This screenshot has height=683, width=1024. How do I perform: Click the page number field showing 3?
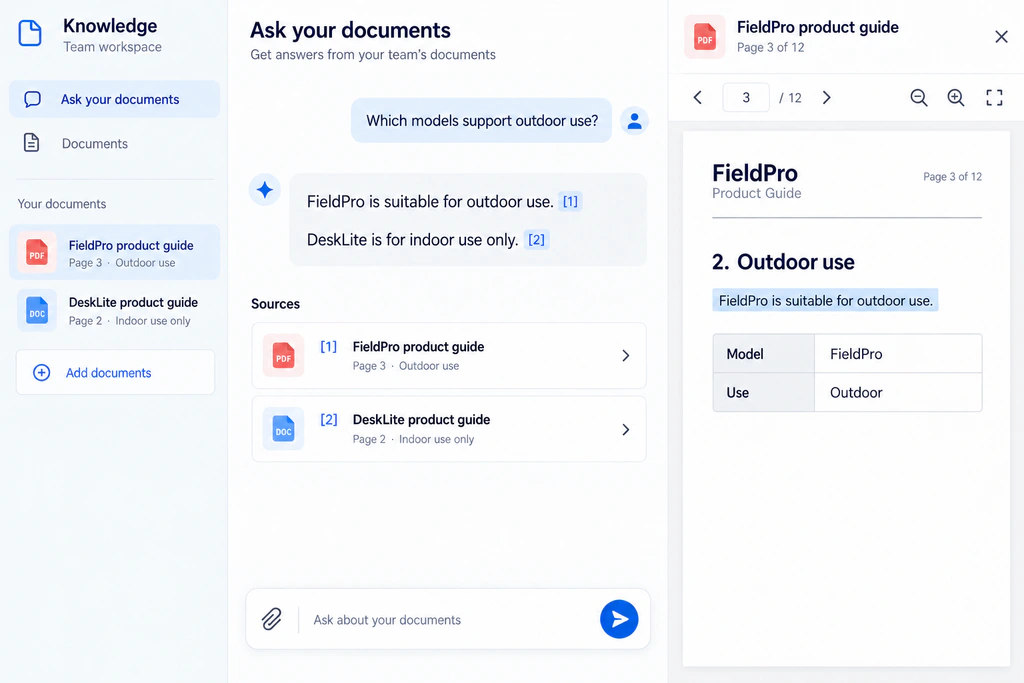pos(746,98)
